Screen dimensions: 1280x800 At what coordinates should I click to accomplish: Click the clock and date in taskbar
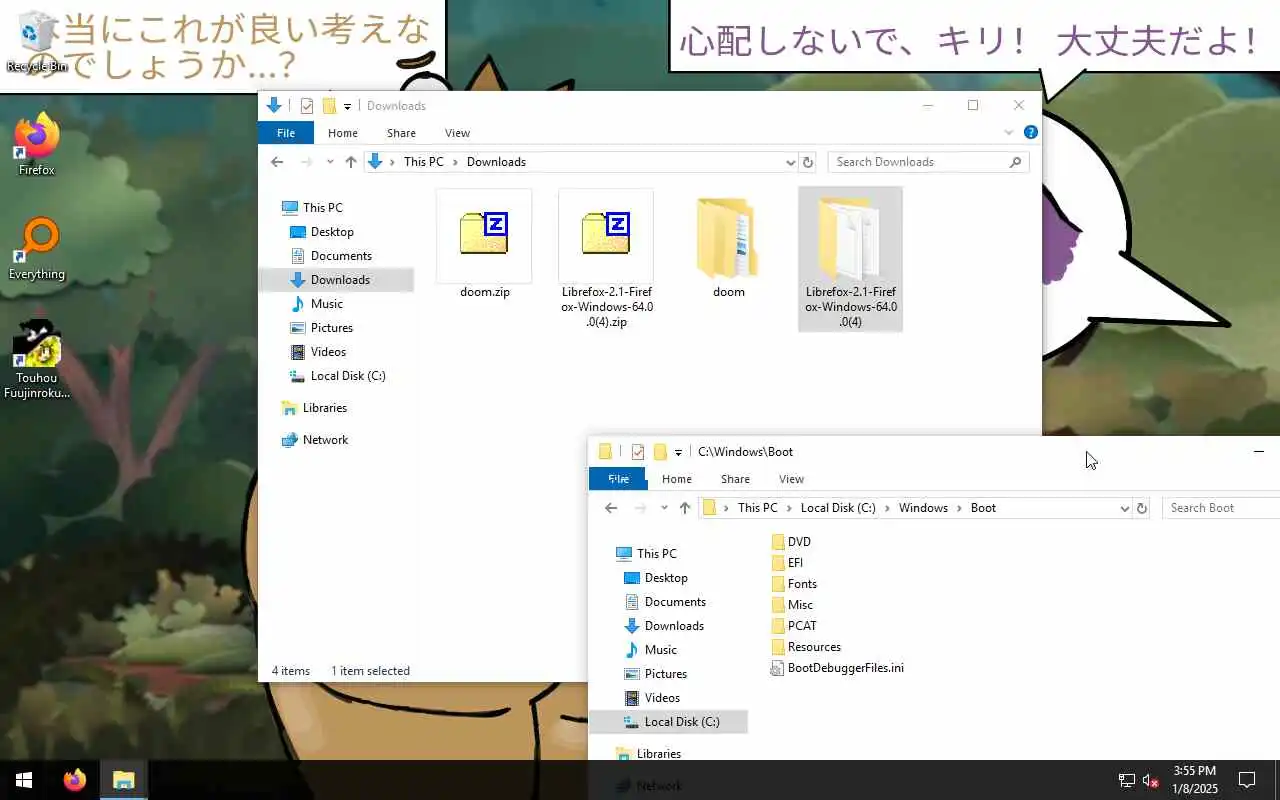point(1195,780)
